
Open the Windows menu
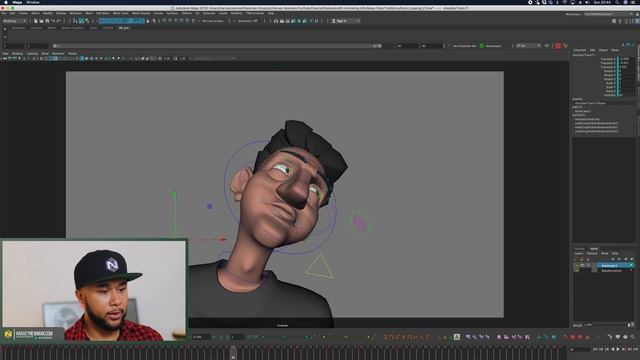76,13
